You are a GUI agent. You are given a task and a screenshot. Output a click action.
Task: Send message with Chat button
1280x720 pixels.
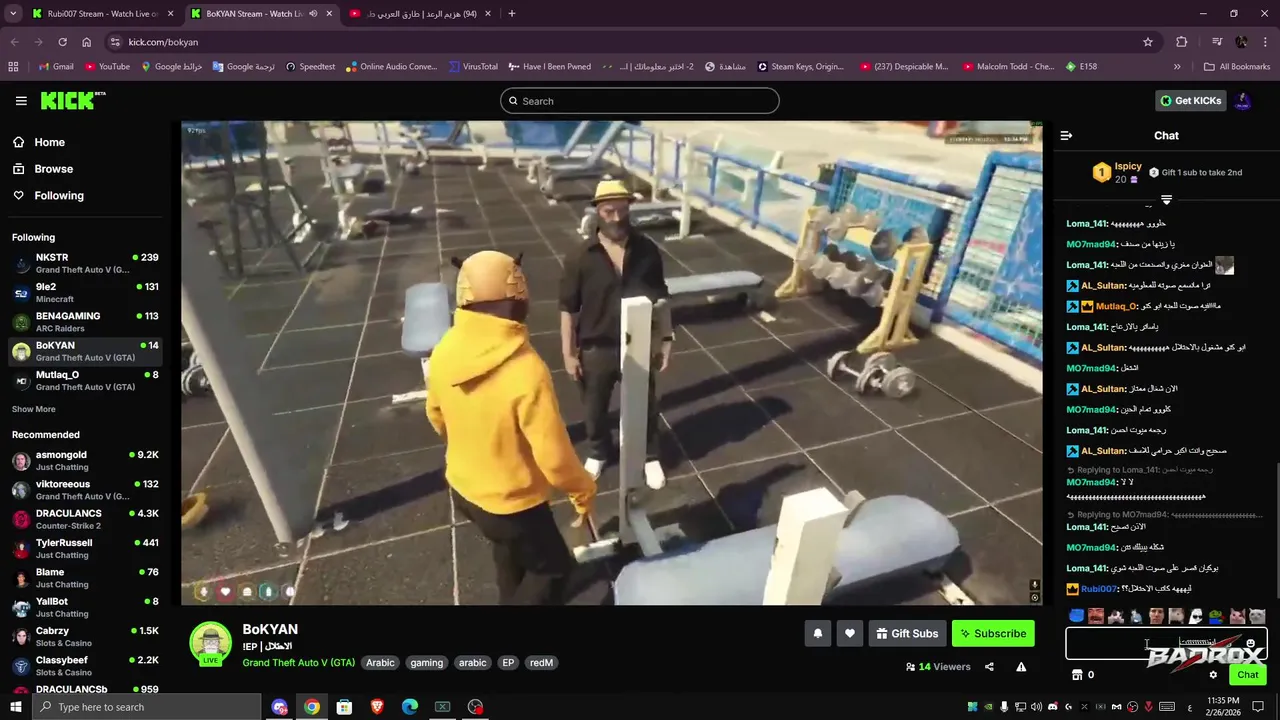click(1248, 675)
